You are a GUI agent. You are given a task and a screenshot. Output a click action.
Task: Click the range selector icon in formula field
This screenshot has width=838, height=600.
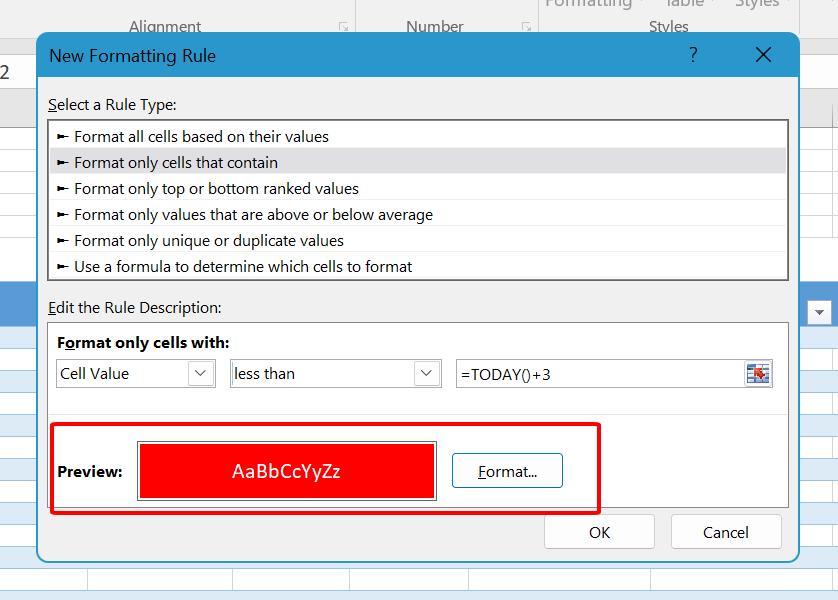[x=758, y=373]
